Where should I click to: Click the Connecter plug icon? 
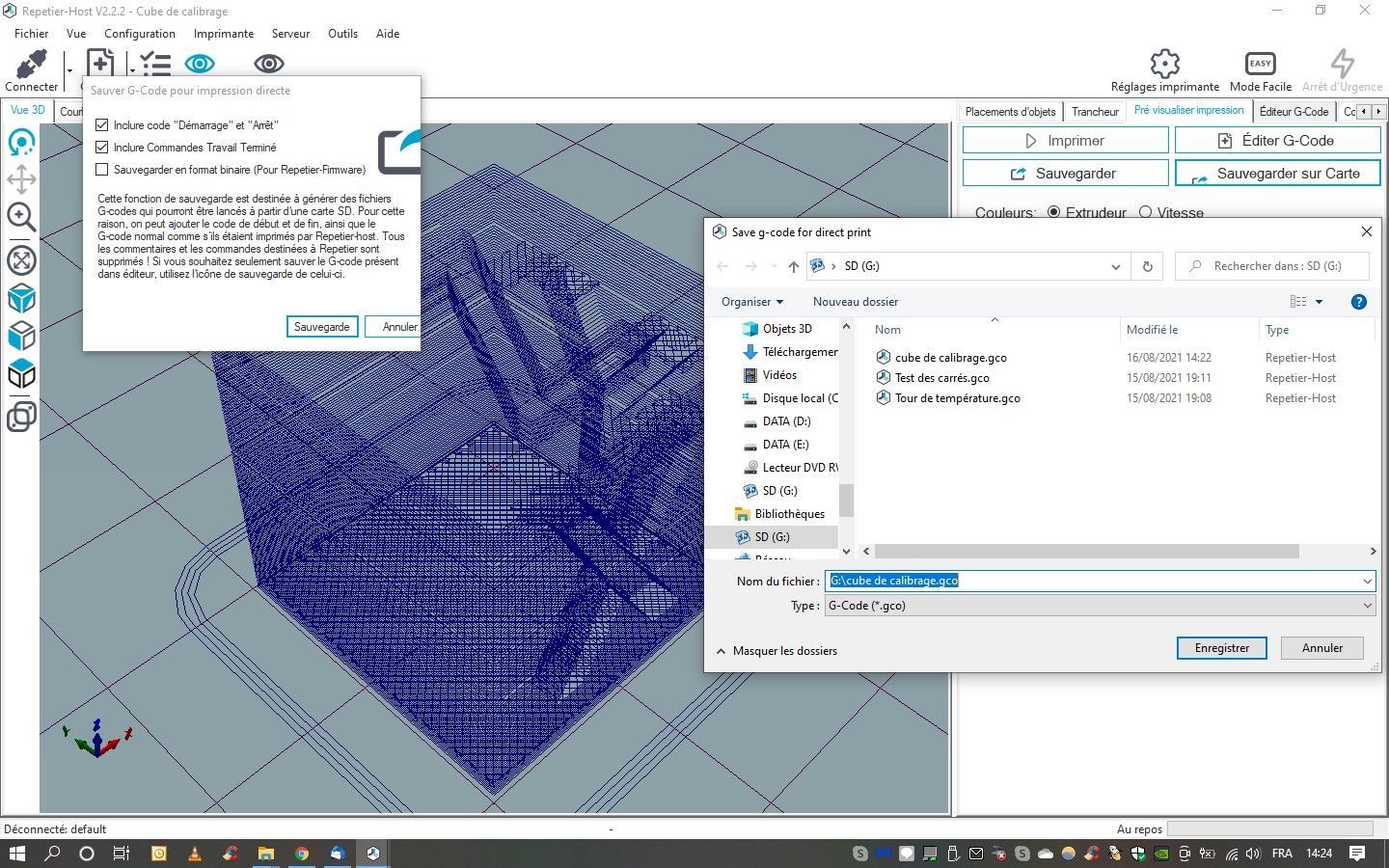click(x=31, y=66)
